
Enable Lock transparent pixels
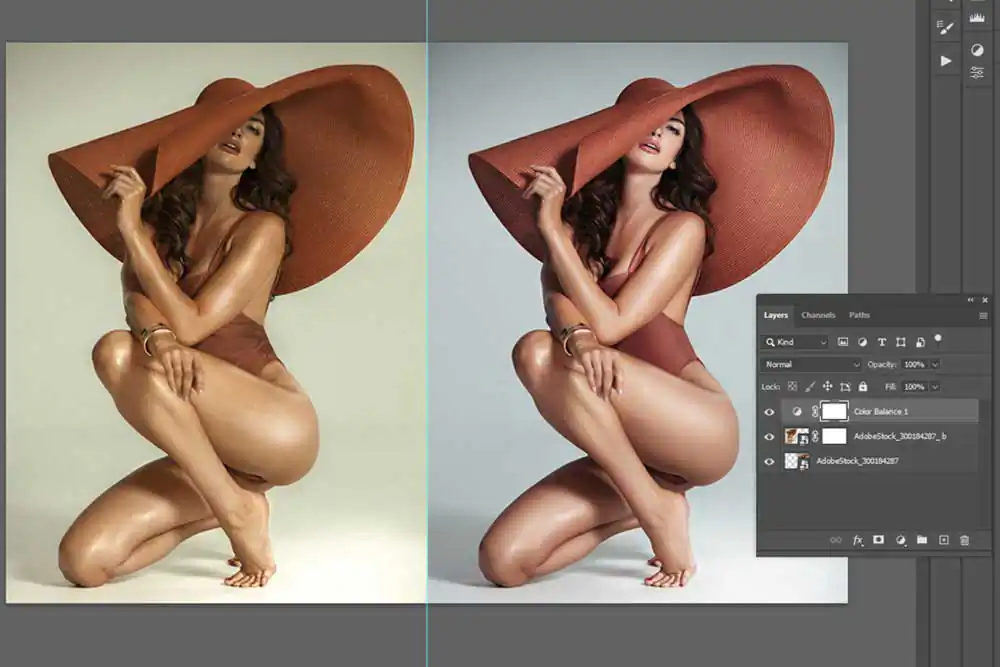pos(795,387)
